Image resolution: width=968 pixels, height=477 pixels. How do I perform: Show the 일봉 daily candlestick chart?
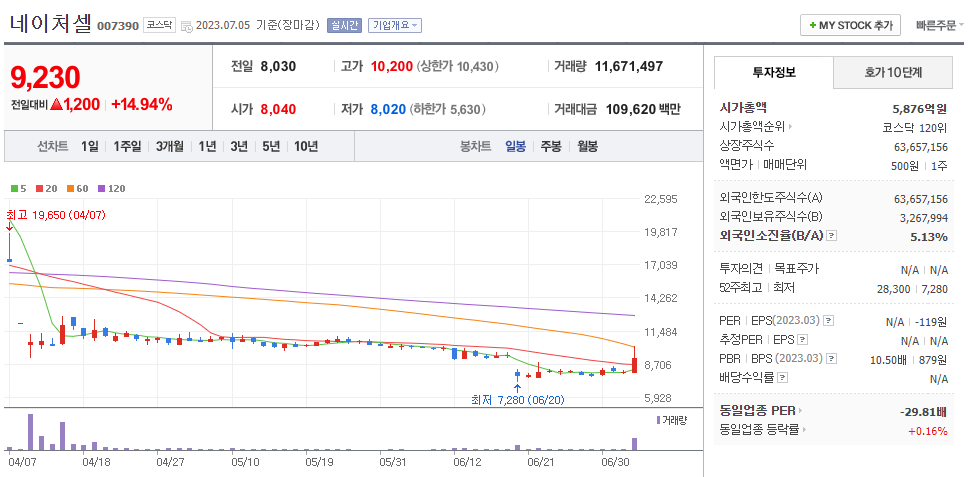tap(515, 147)
